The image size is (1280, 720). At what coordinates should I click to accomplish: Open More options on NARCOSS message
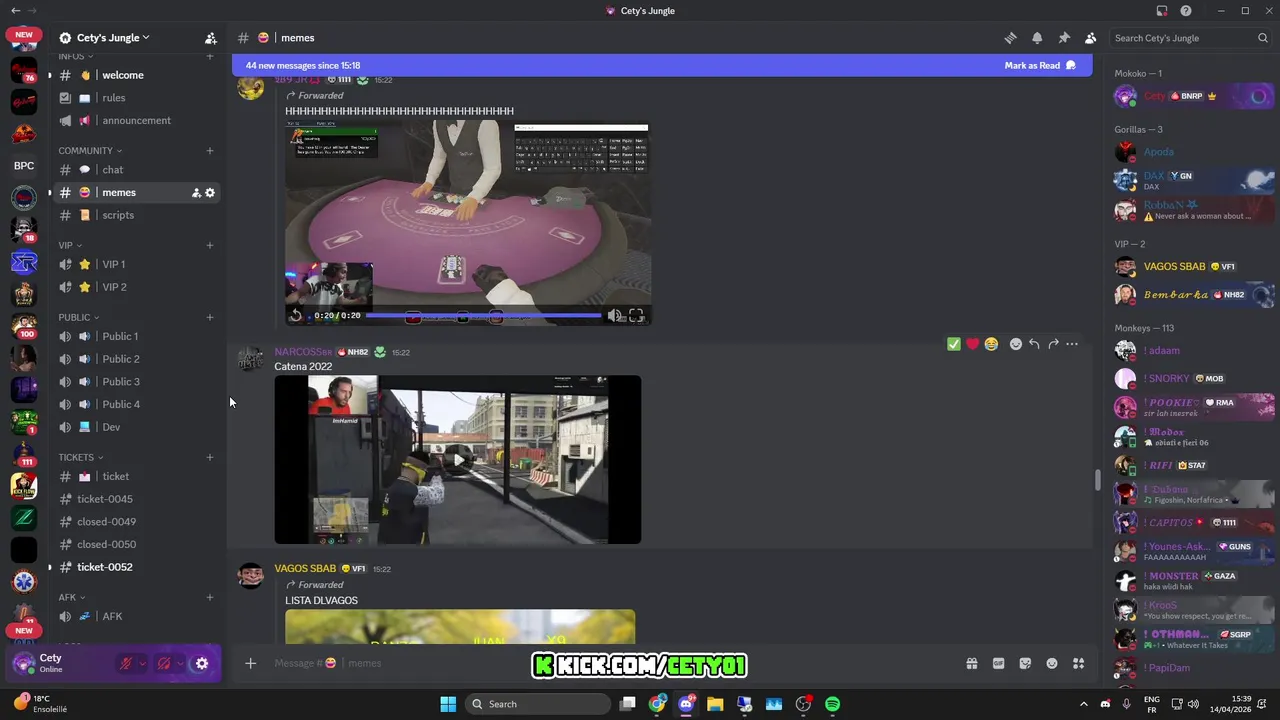(x=1072, y=344)
